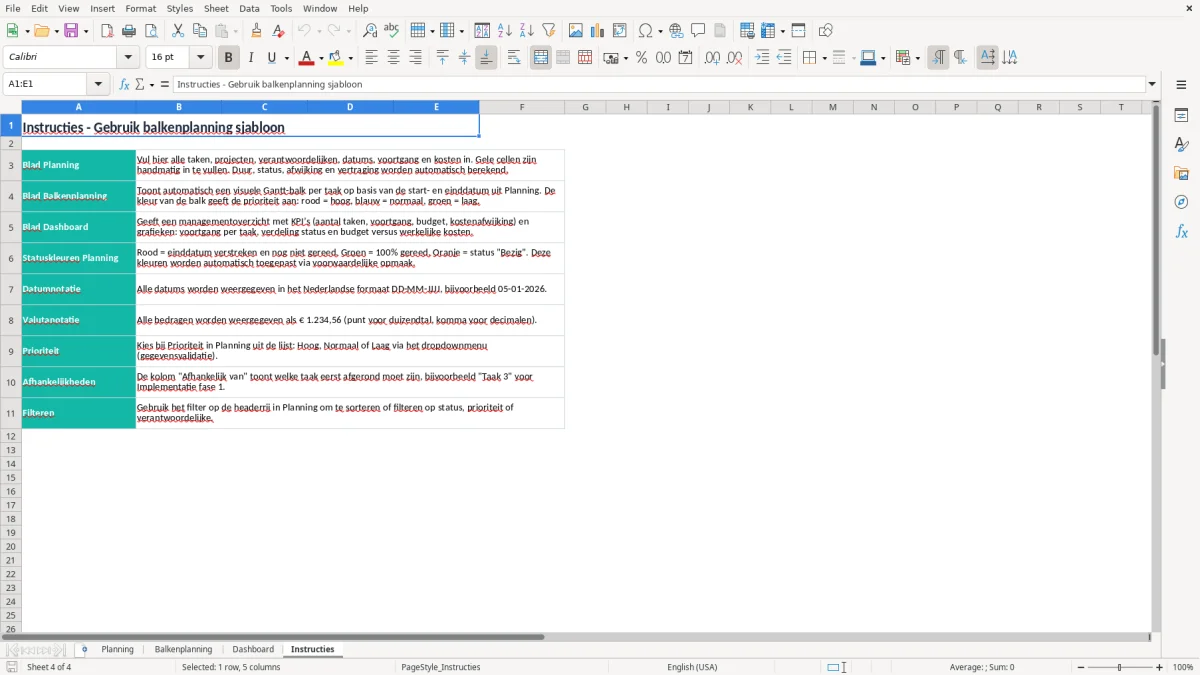The height and width of the screenshot is (675, 1200).
Task: Switch to Dashboard sheet tab
Action: point(253,649)
